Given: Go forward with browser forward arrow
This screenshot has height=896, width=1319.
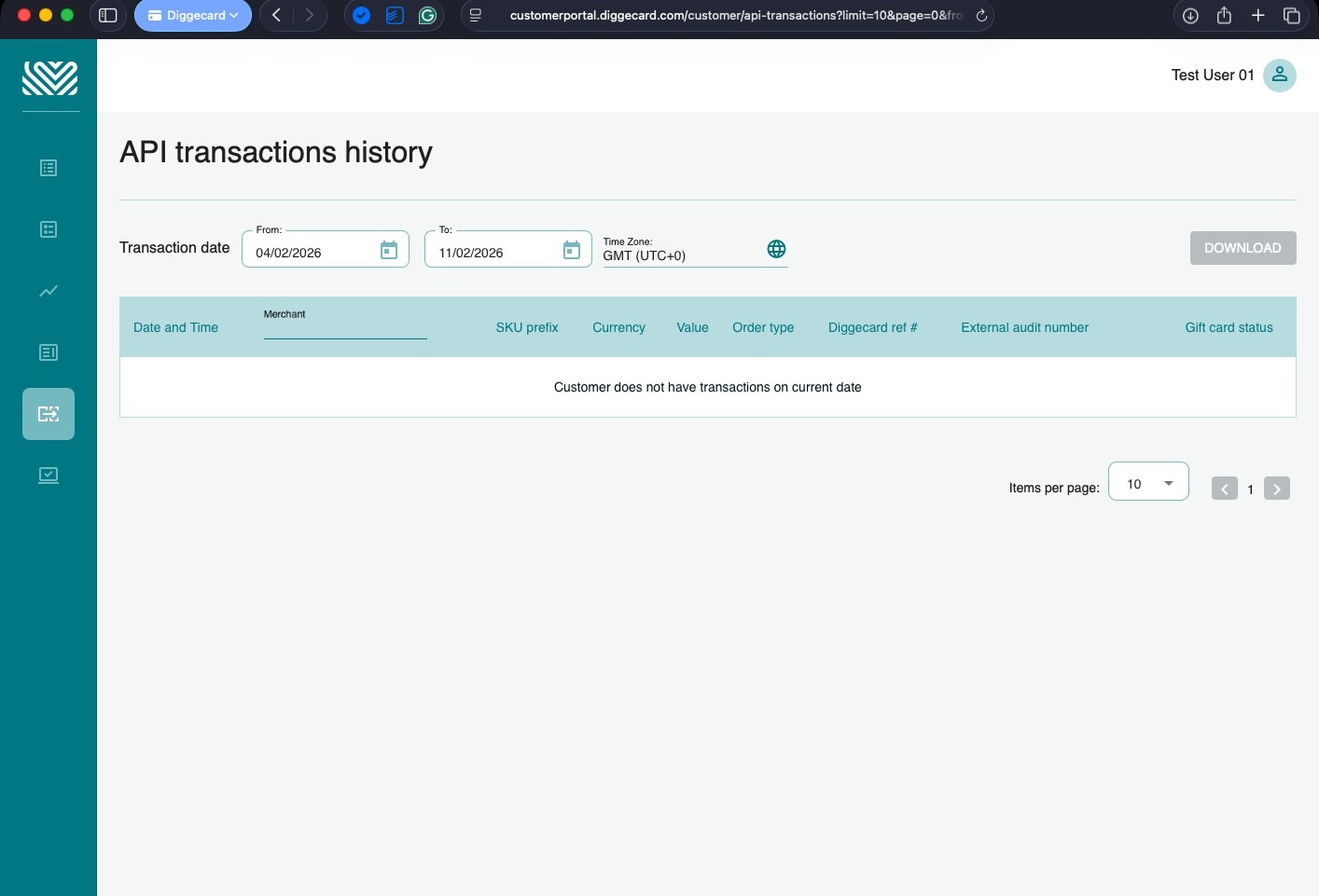Looking at the screenshot, I should (309, 15).
